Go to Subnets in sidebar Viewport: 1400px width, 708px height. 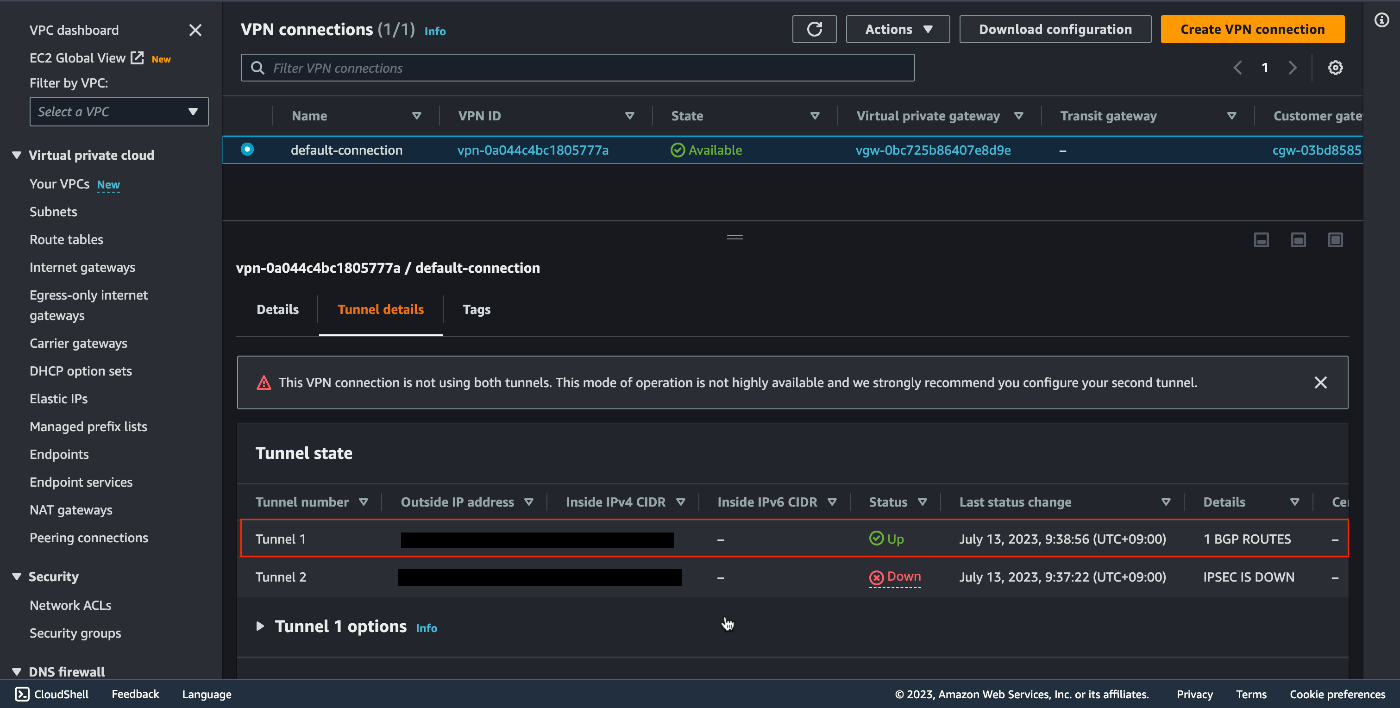coord(53,212)
